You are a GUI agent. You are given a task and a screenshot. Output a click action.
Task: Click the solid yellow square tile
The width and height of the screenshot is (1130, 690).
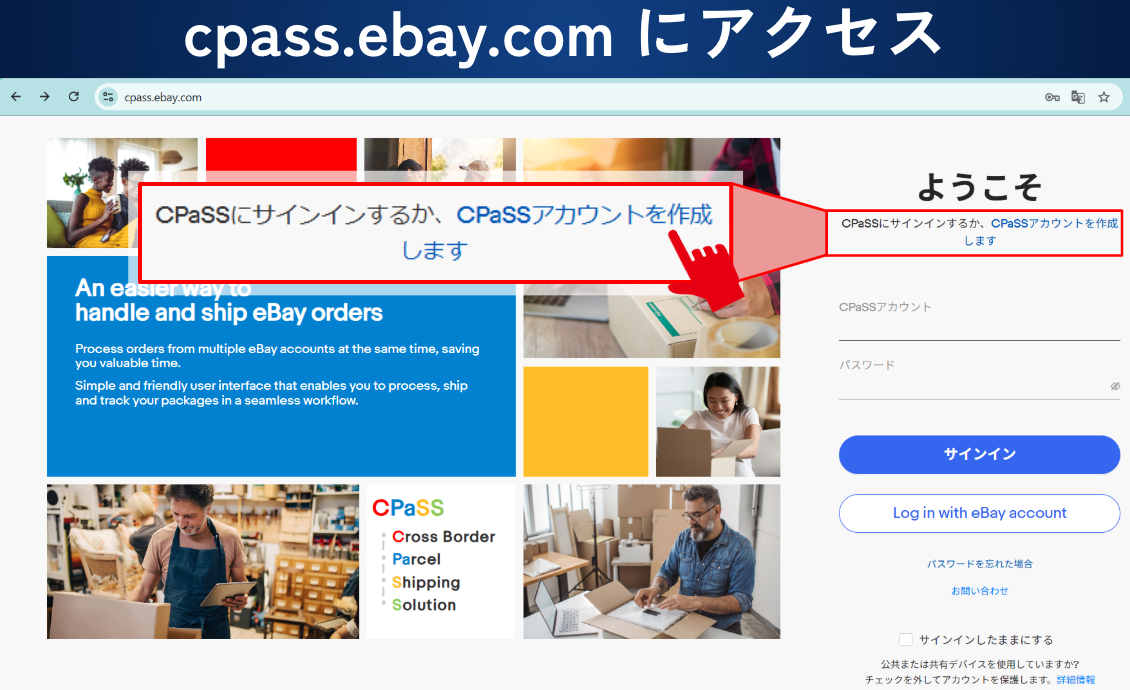coord(585,422)
